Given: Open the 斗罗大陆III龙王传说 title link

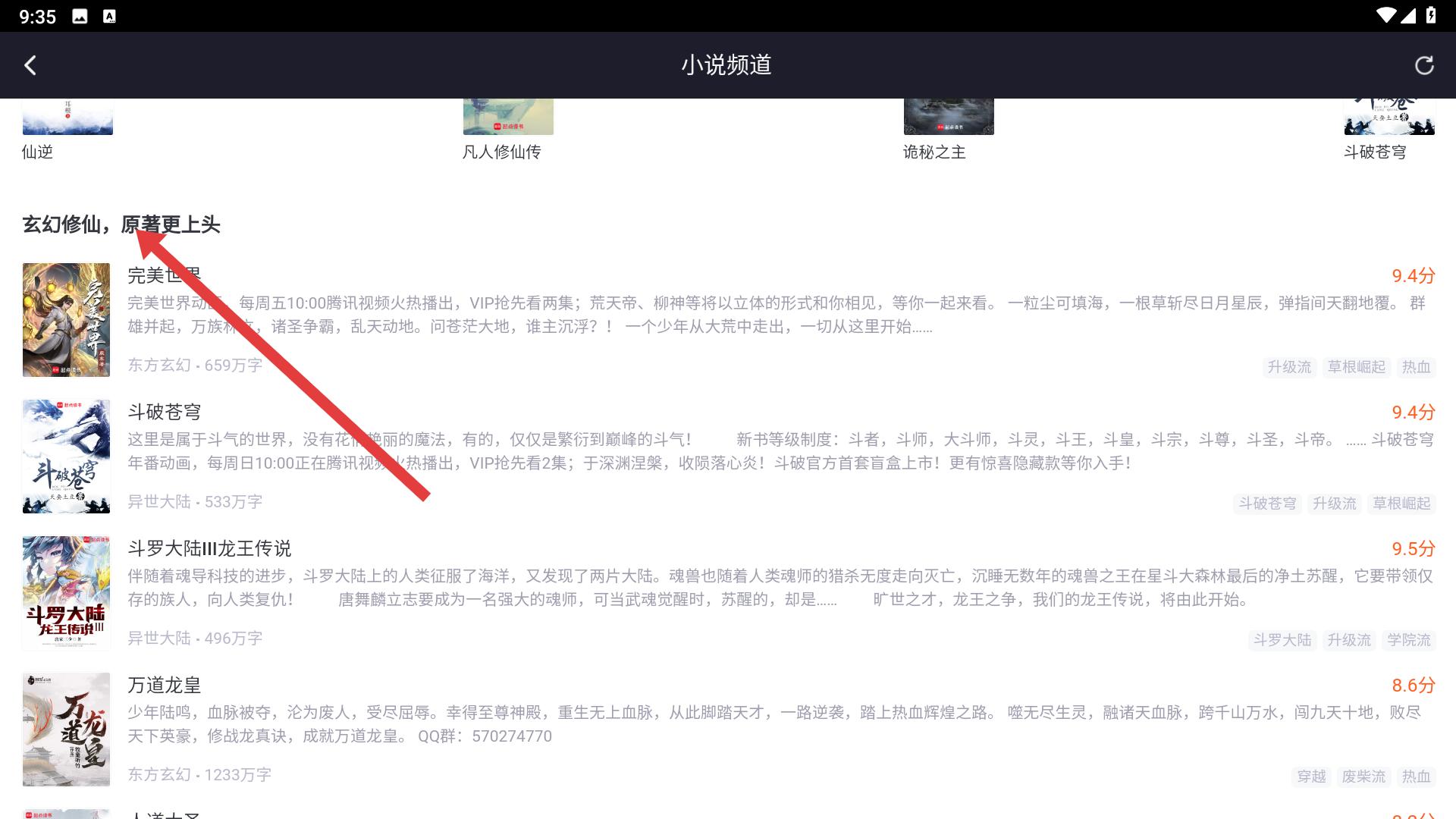Looking at the screenshot, I should coord(209,548).
